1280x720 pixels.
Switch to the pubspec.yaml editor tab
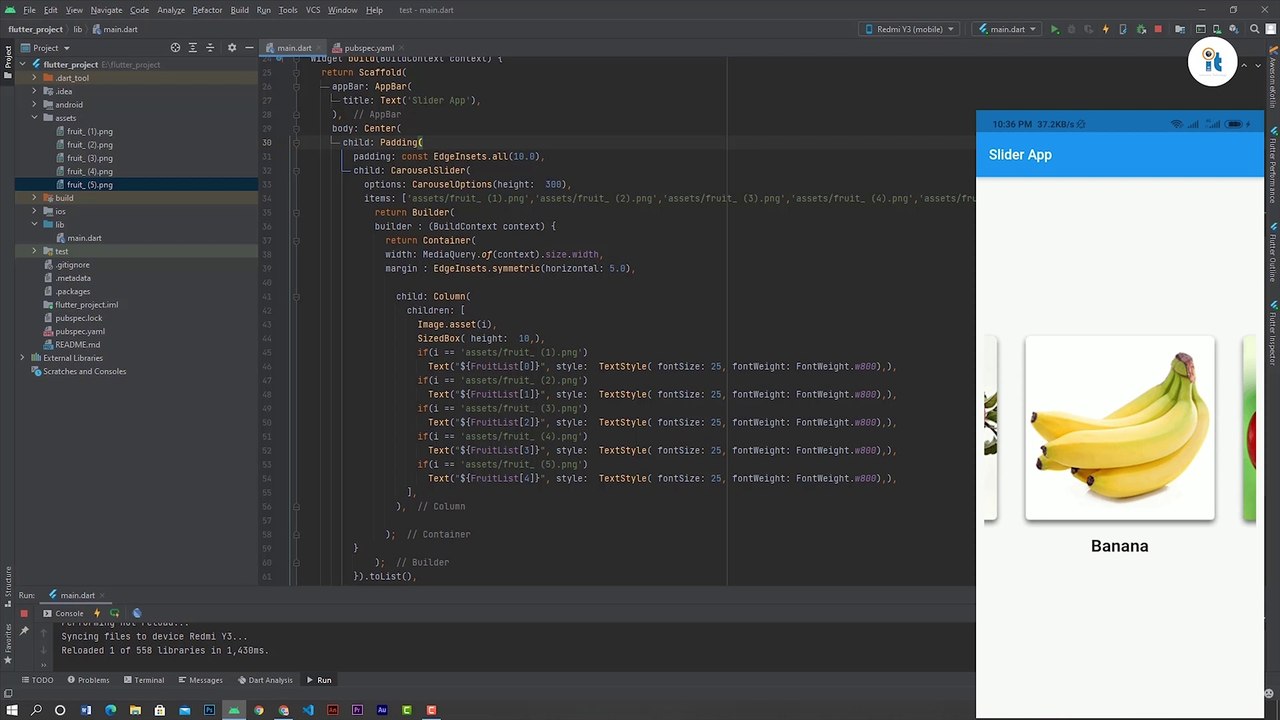tap(369, 48)
